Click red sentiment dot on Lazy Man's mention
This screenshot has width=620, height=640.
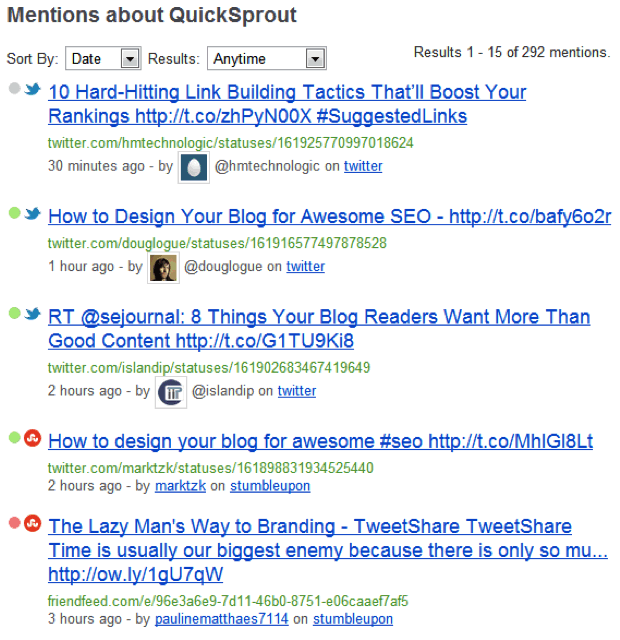(14, 523)
